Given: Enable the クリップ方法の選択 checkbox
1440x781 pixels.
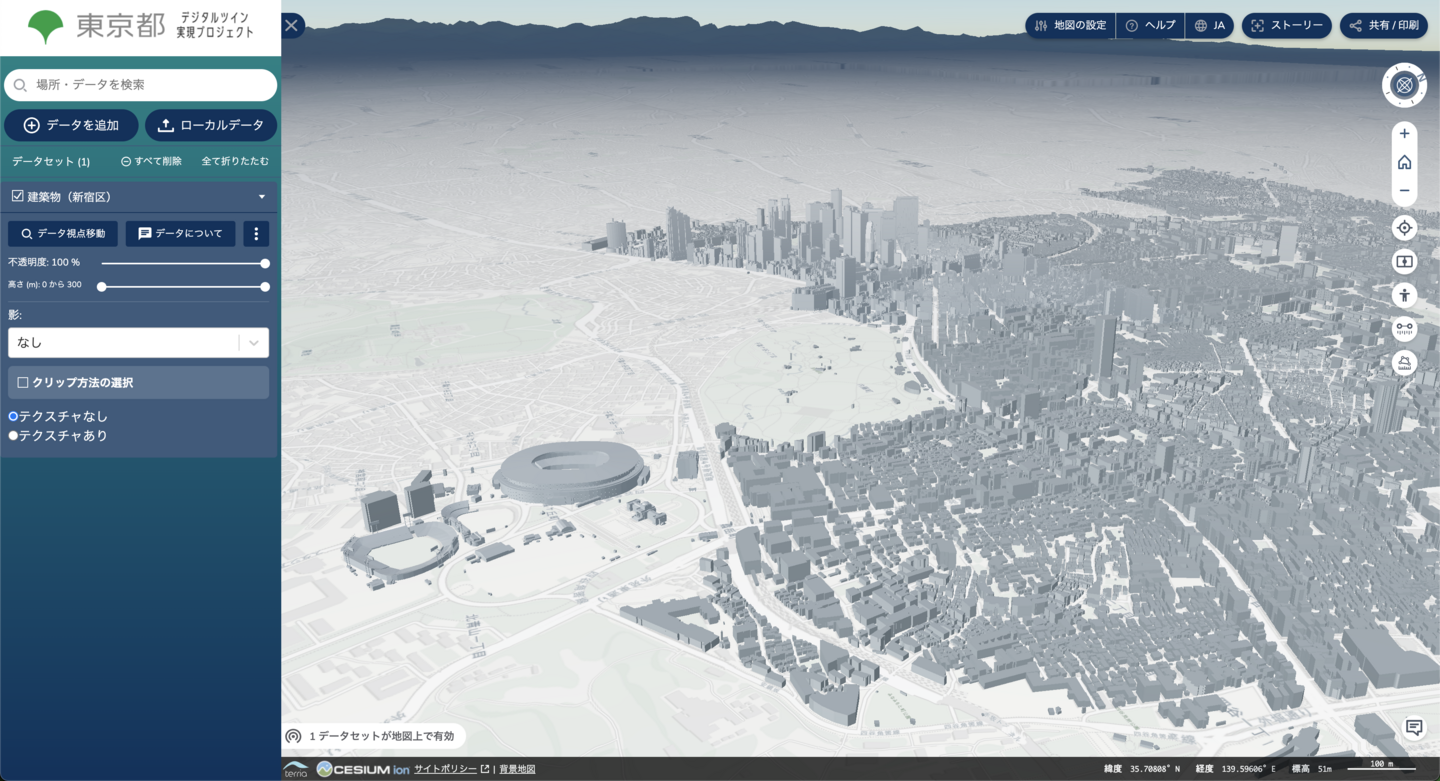Looking at the screenshot, I should [23, 382].
